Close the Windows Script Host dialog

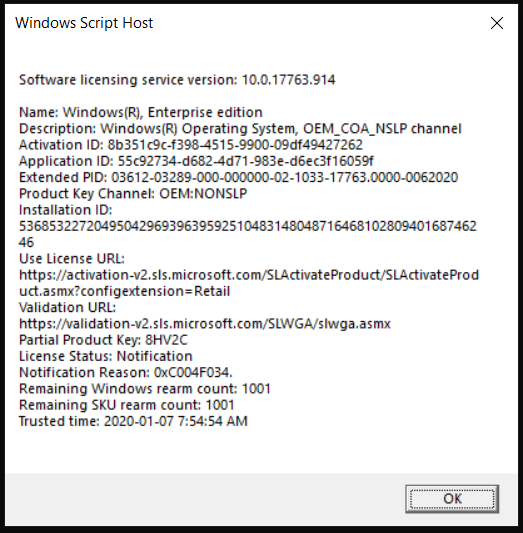tap(496, 23)
